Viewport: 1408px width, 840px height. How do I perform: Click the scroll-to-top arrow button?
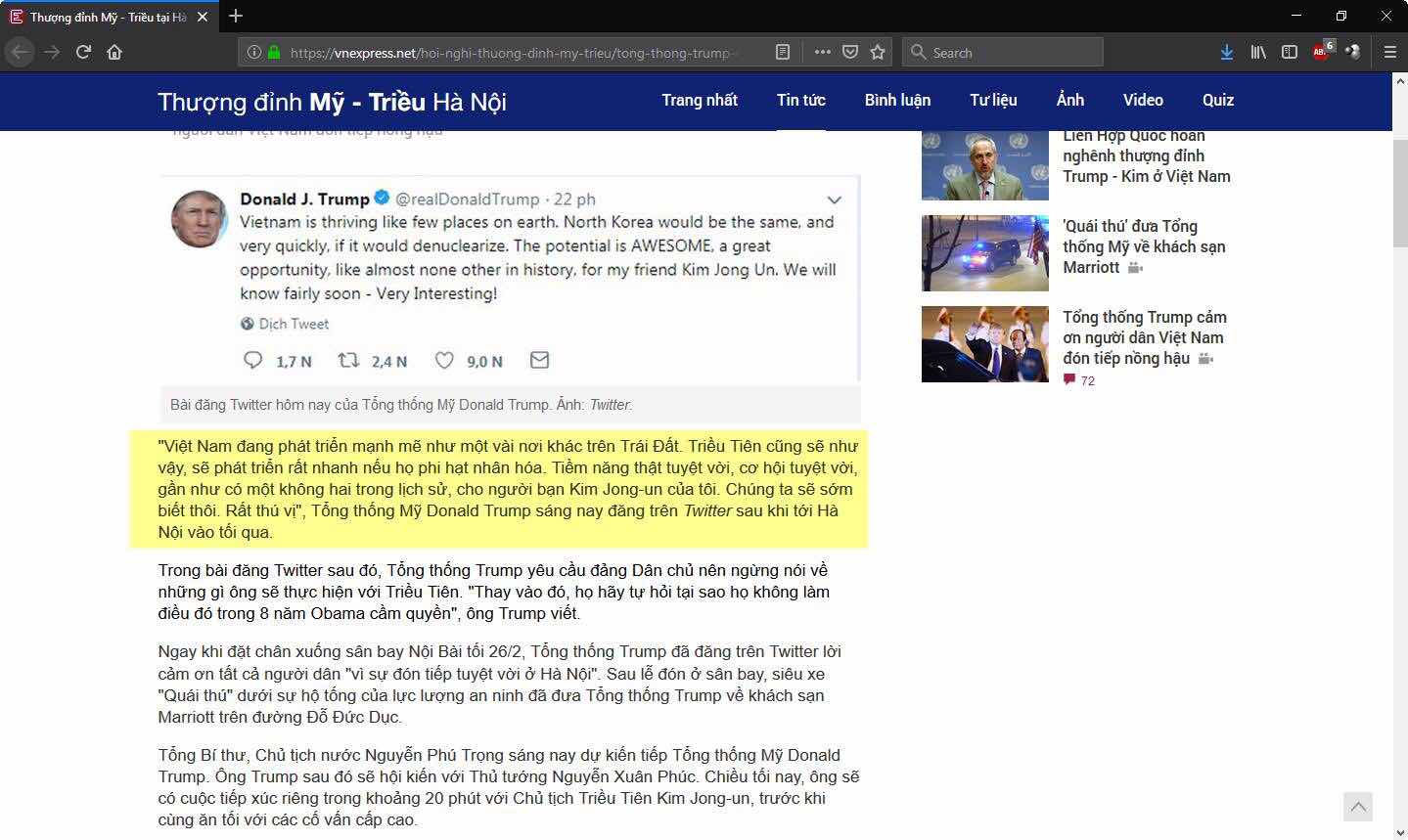(x=1357, y=807)
